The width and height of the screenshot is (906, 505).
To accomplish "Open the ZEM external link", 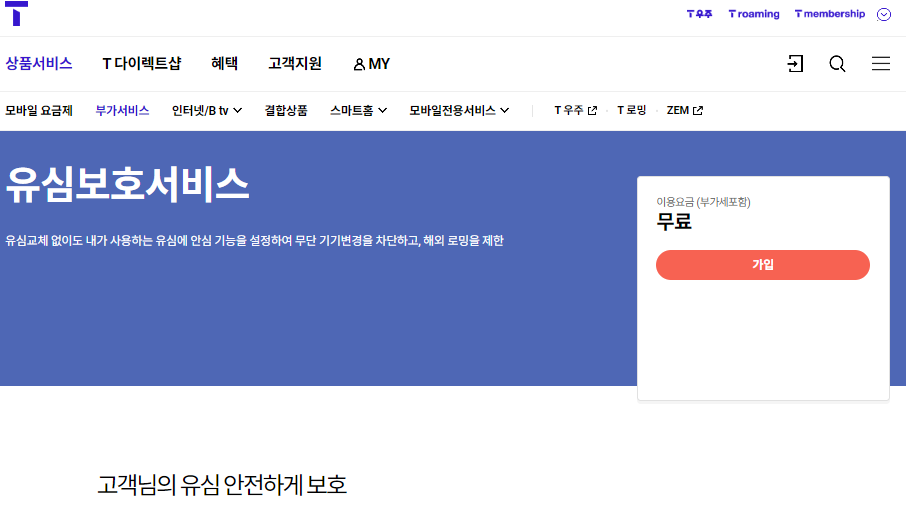I will point(685,110).
